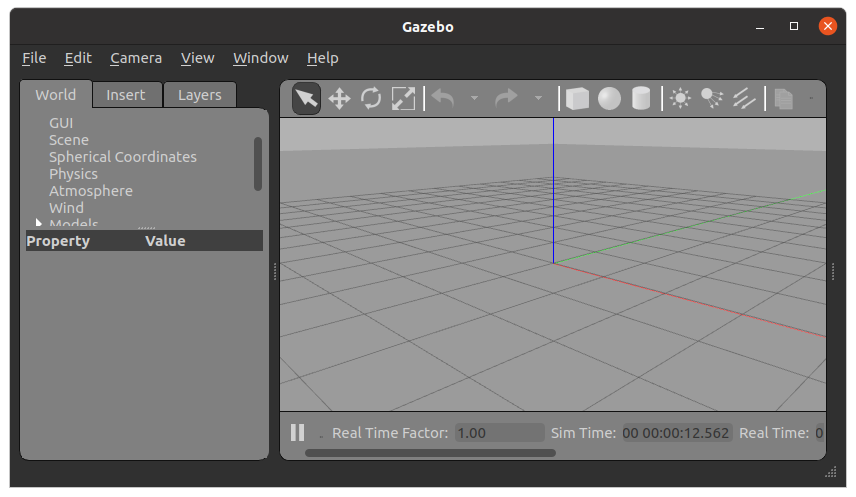The width and height of the screenshot is (856, 497).
Task: Open the Edit menu
Action: 78,58
